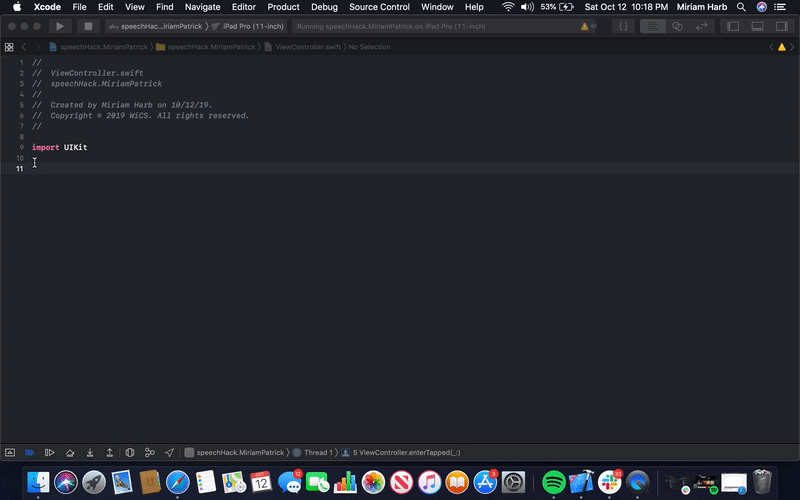This screenshot has height=500, width=800.
Task: Toggle breakpoints activation button
Action: 30,453
